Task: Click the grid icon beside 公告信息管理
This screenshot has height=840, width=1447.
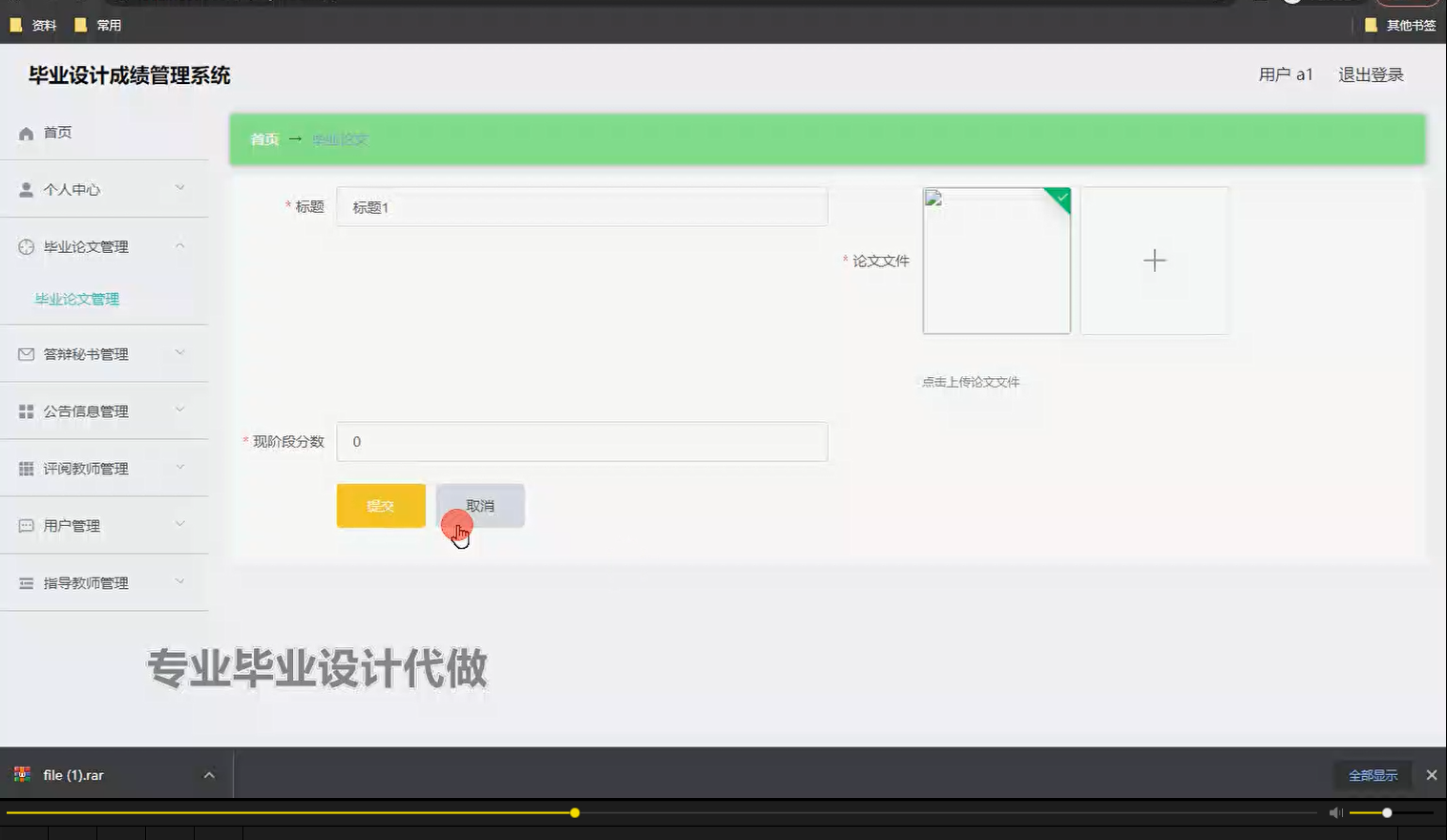Action: (x=26, y=410)
